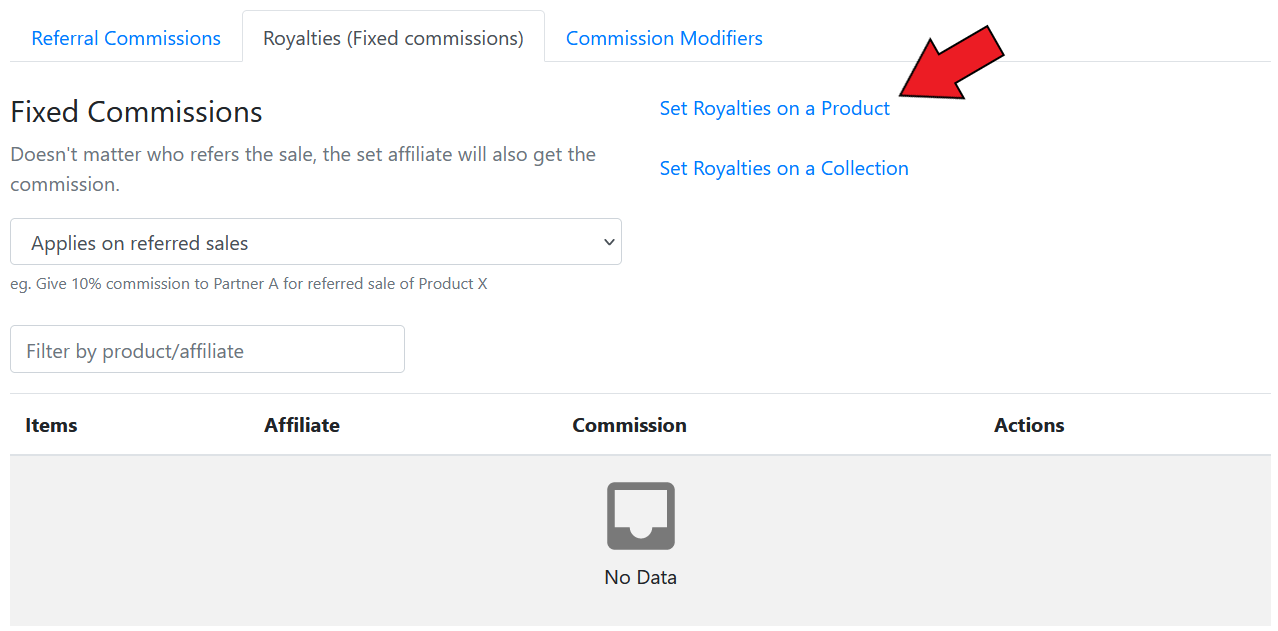Open the Commission Modifiers tab
This screenshot has width=1278, height=631.
pos(664,38)
